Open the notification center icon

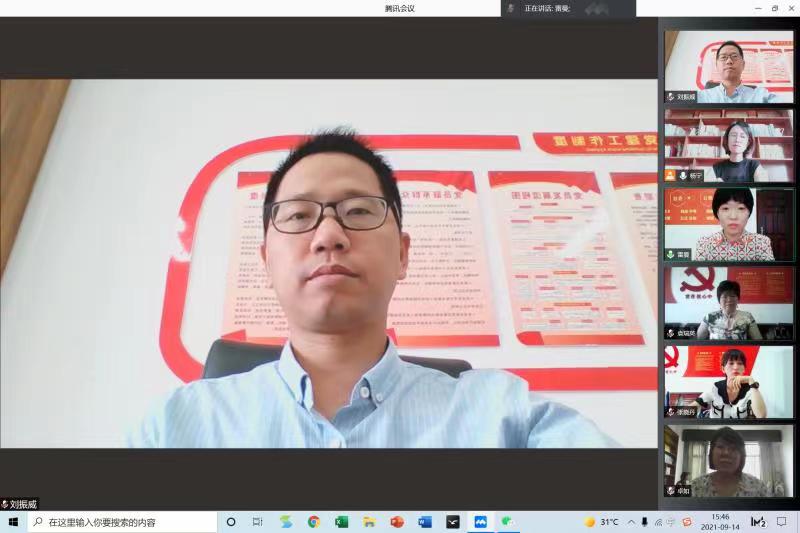coord(782,522)
